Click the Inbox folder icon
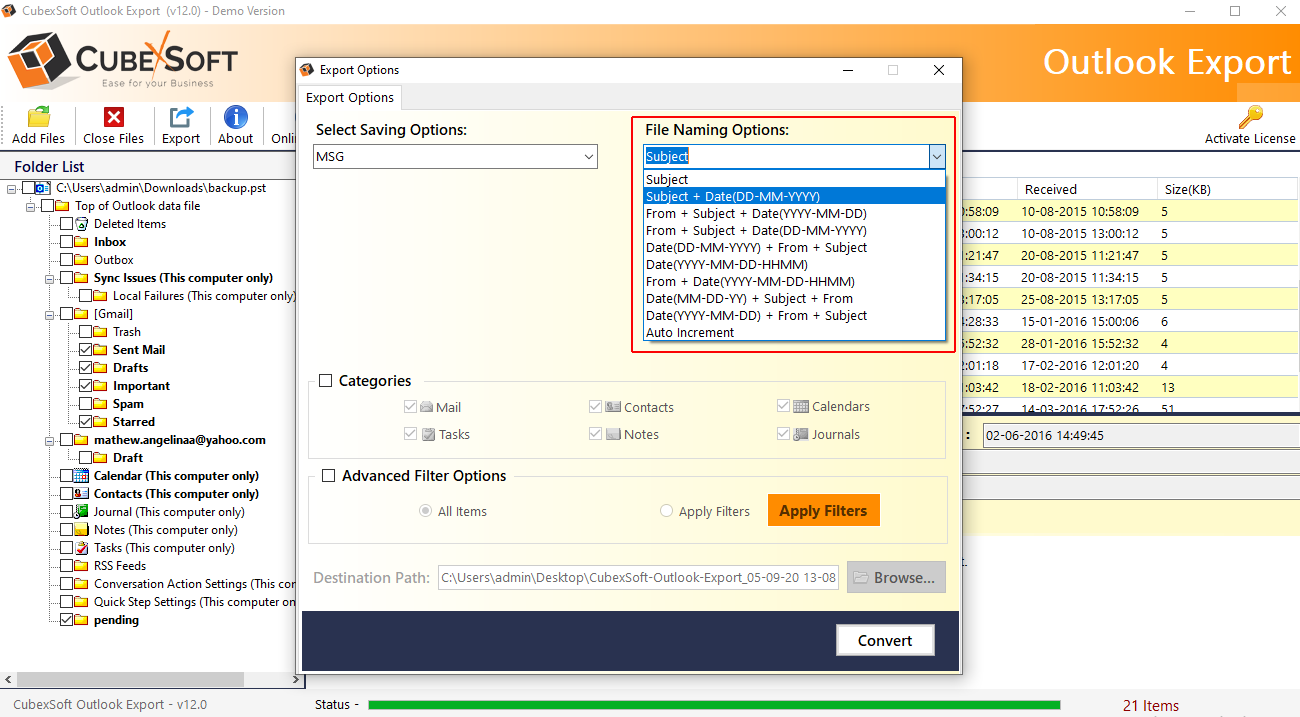 (x=82, y=242)
